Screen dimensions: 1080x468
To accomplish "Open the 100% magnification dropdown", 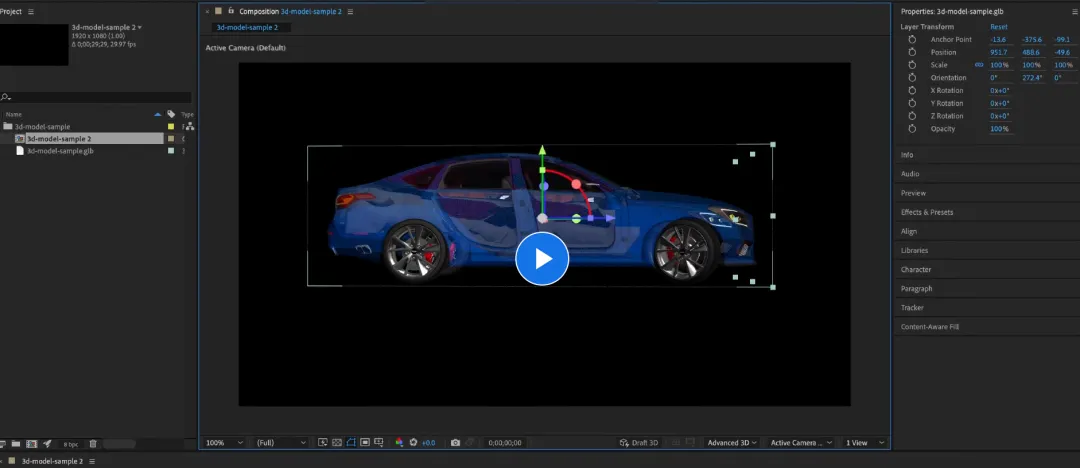I will point(225,442).
